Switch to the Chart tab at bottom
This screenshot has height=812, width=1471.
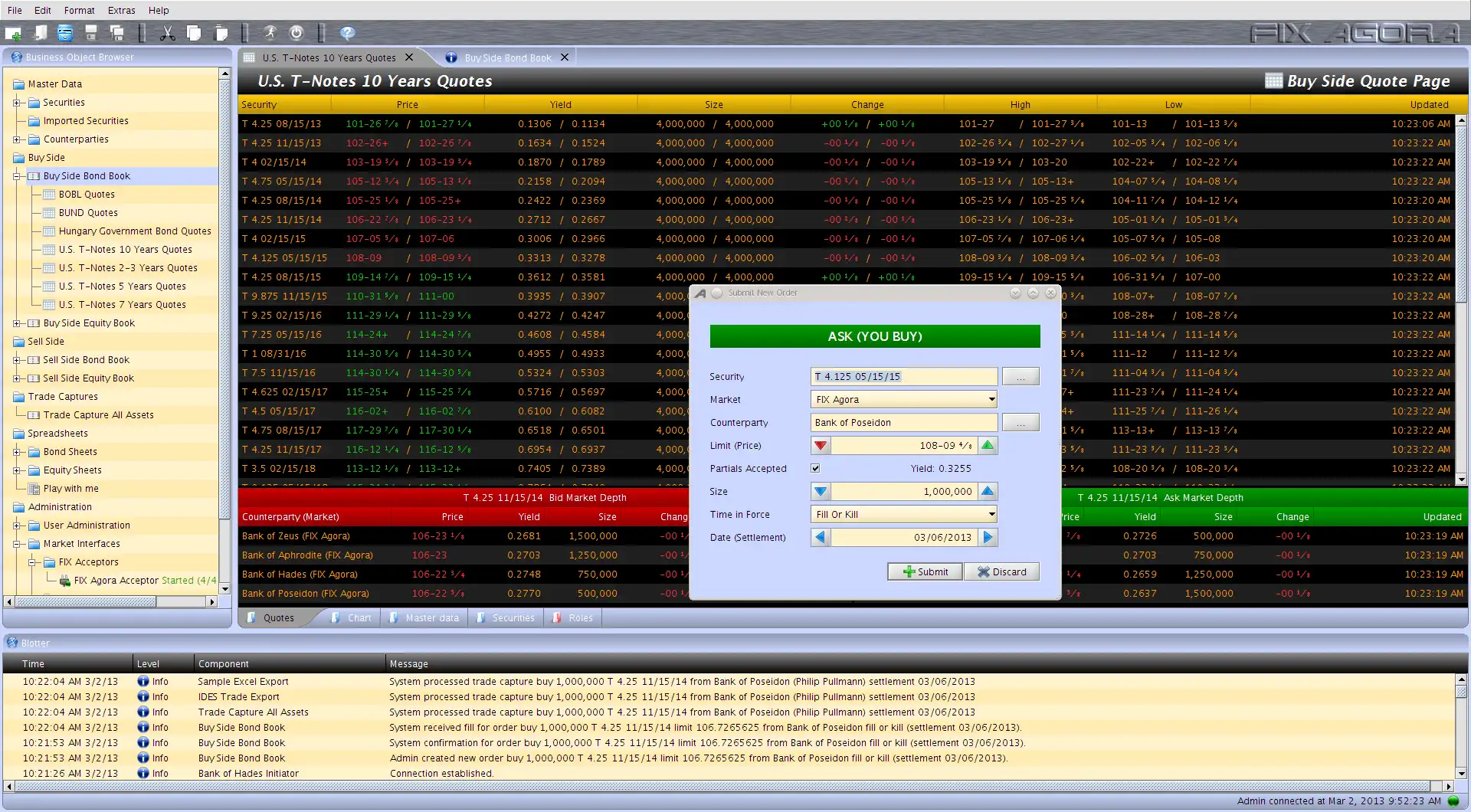pyautogui.click(x=352, y=617)
